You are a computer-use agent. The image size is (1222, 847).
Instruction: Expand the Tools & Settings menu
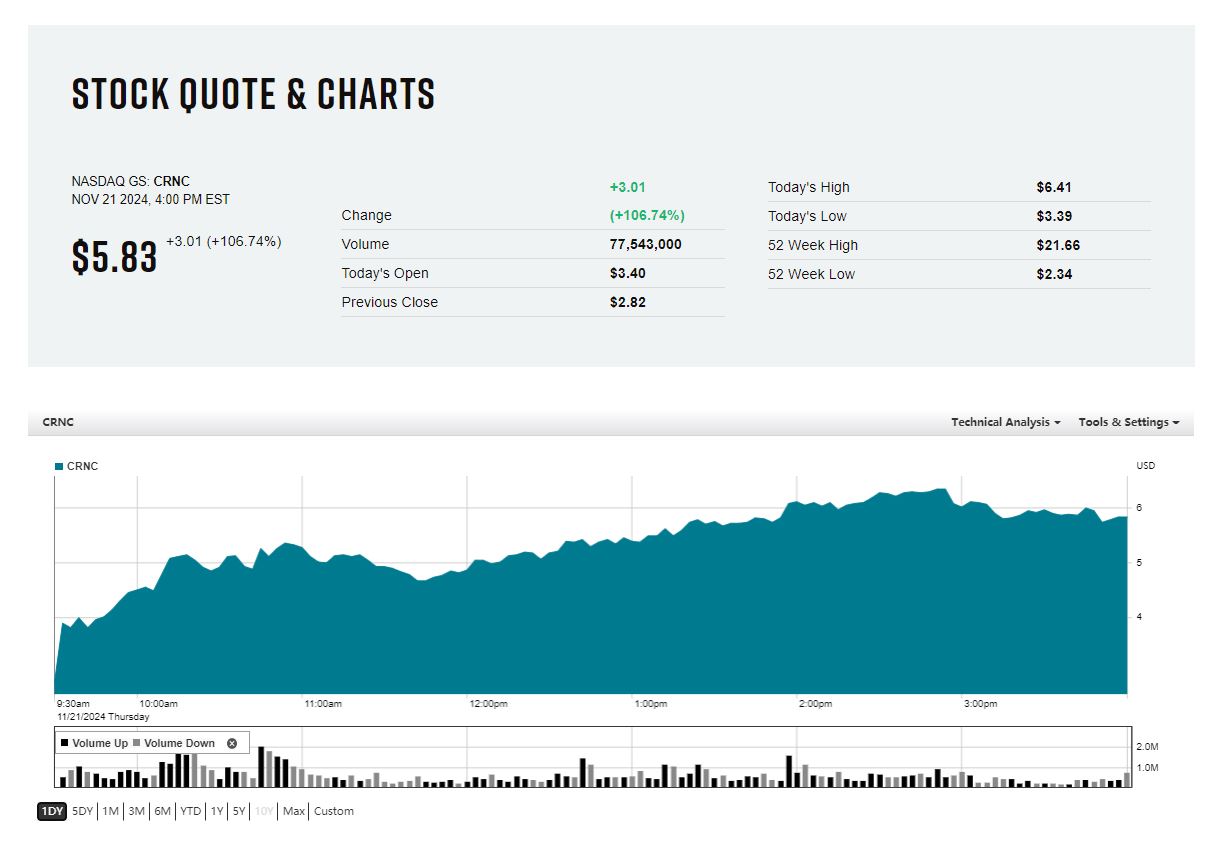click(1128, 422)
